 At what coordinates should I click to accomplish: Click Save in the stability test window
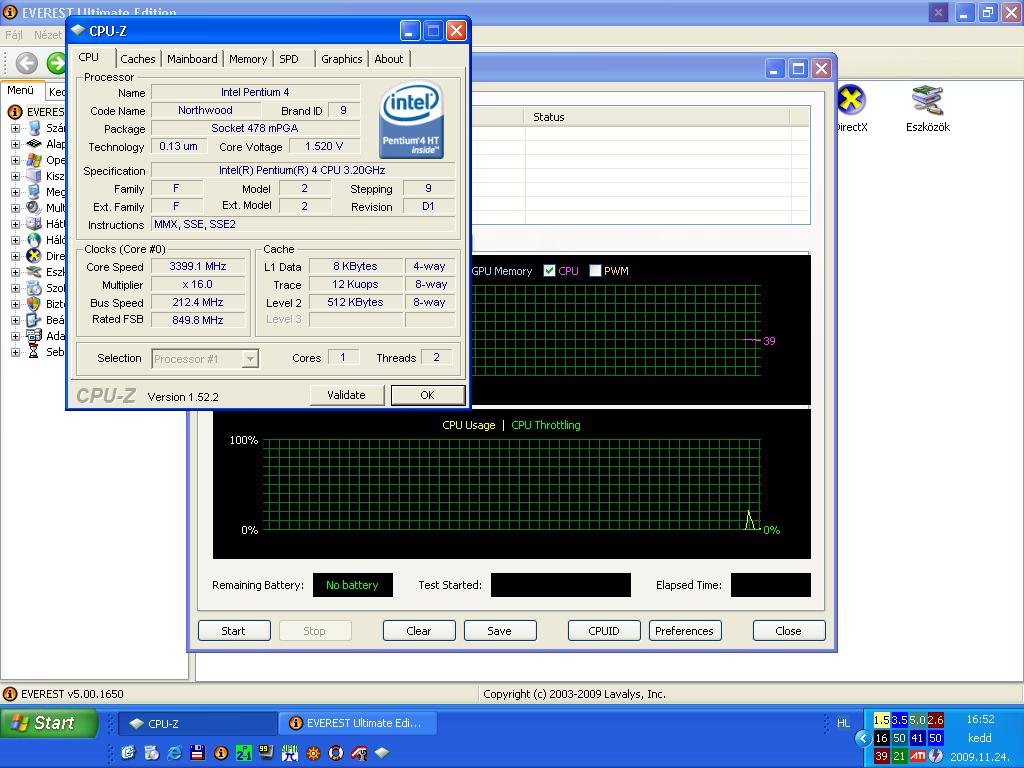coord(500,631)
